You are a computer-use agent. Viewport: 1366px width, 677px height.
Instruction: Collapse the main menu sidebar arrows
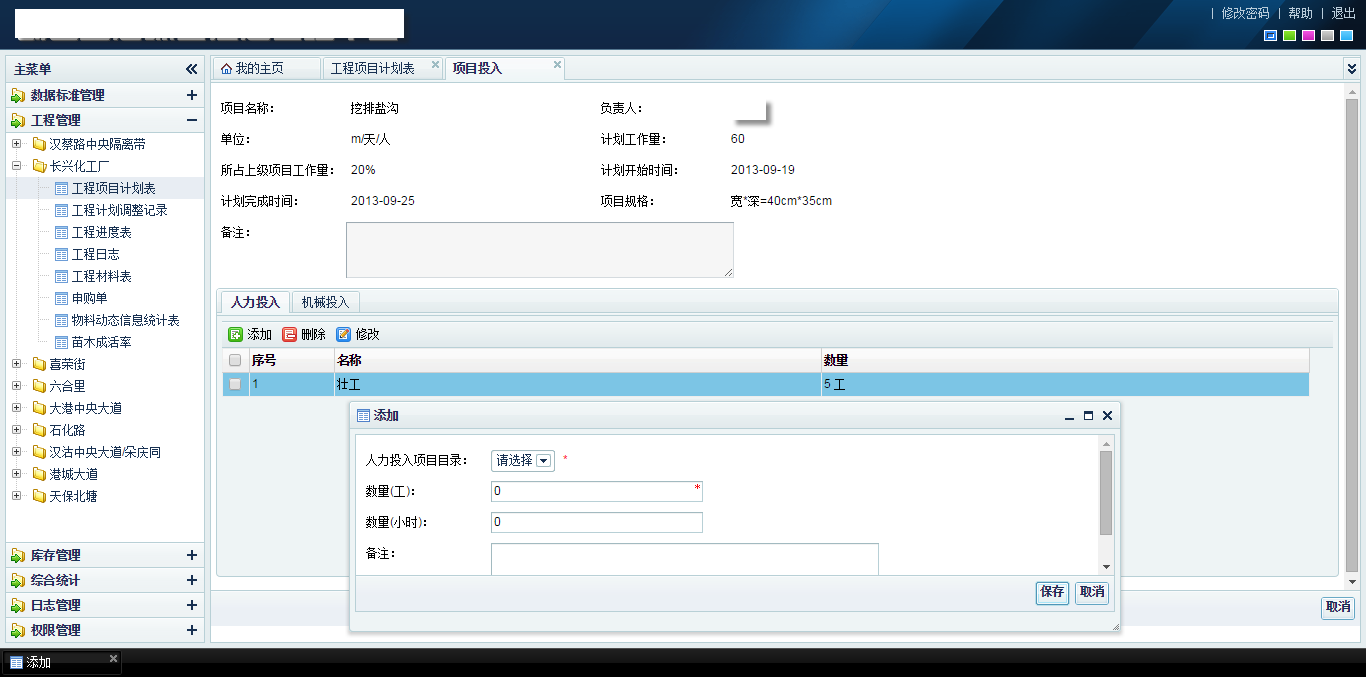point(191,69)
